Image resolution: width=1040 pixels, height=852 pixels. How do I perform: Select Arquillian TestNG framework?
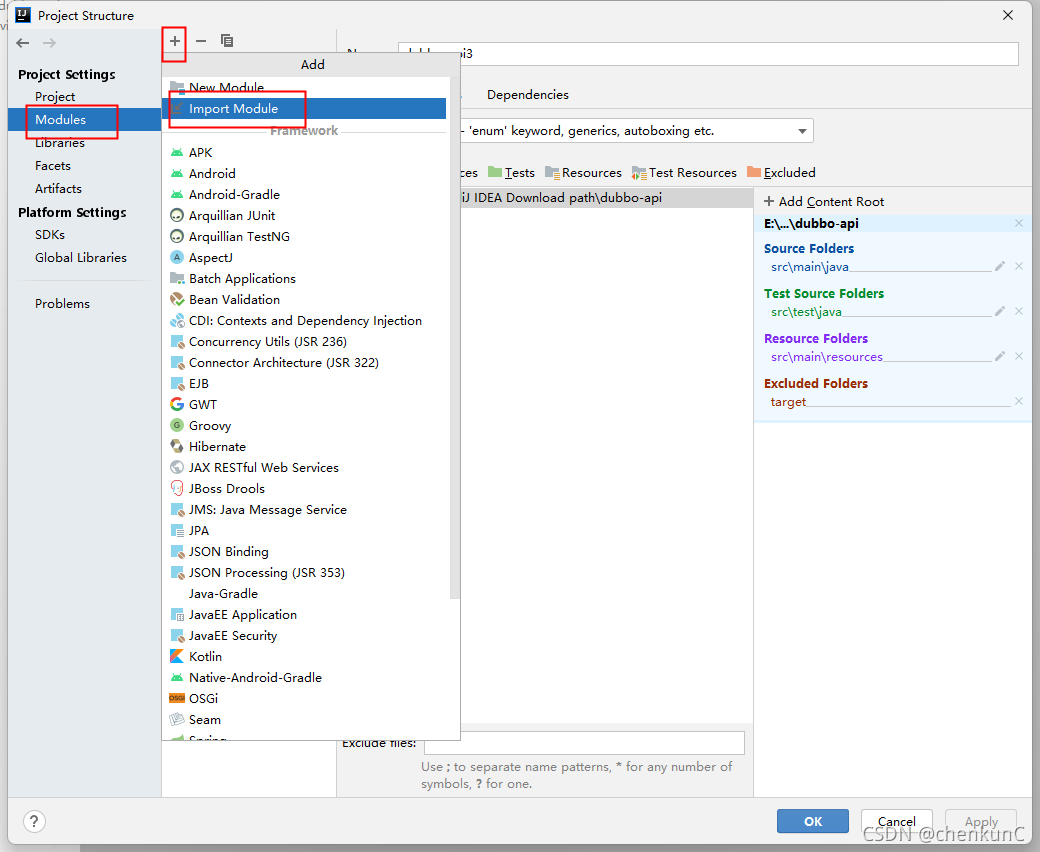point(304,237)
